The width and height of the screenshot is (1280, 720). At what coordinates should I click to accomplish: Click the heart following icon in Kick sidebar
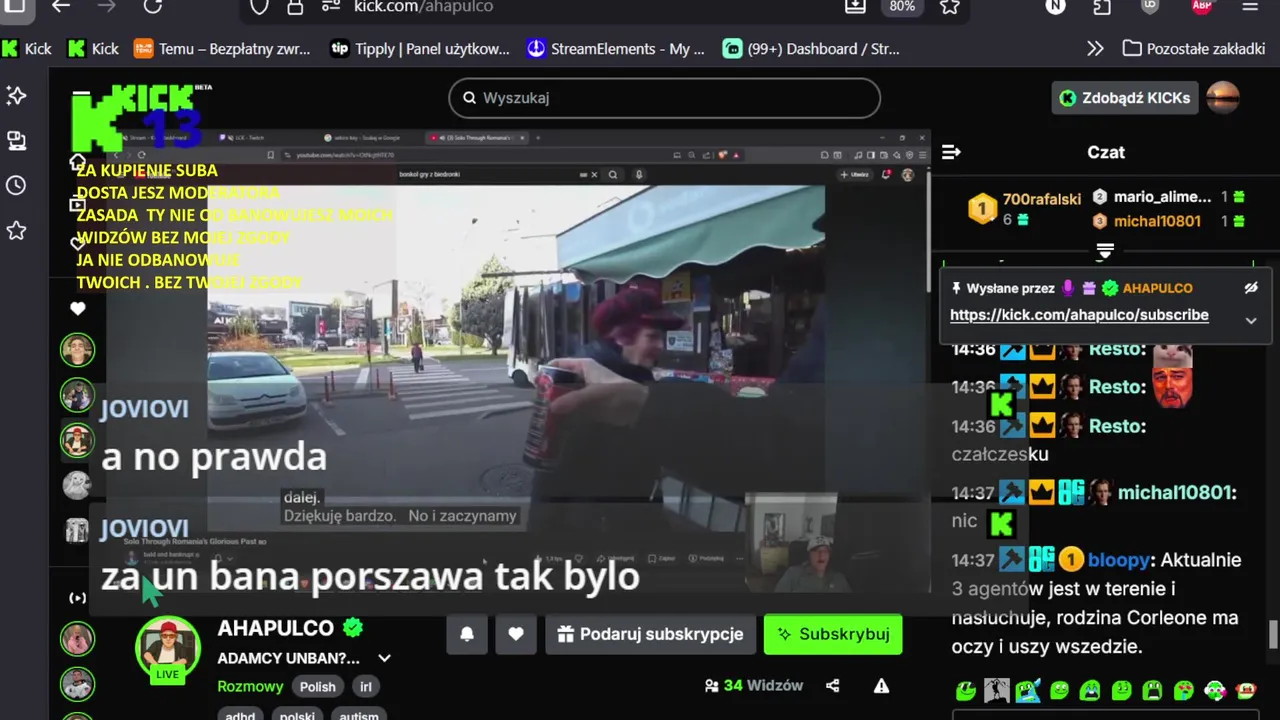coord(78,309)
